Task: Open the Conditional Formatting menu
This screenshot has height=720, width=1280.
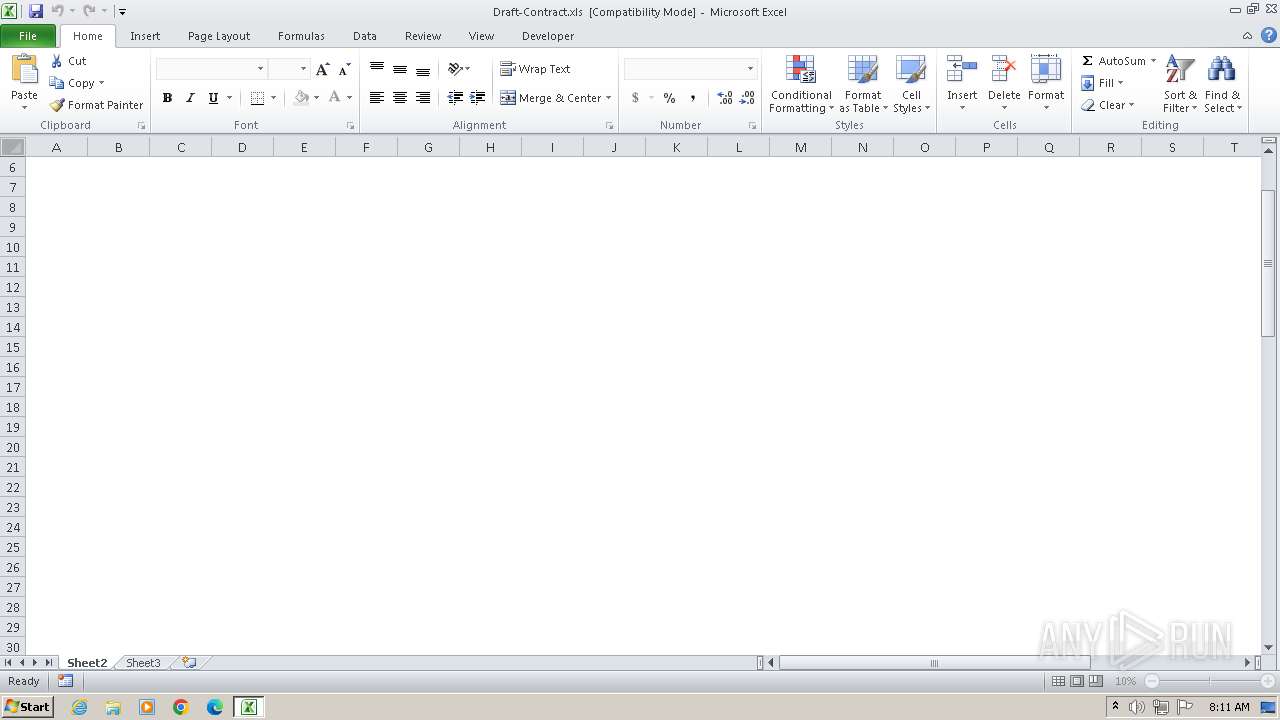Action: click(x=801, y=85)
